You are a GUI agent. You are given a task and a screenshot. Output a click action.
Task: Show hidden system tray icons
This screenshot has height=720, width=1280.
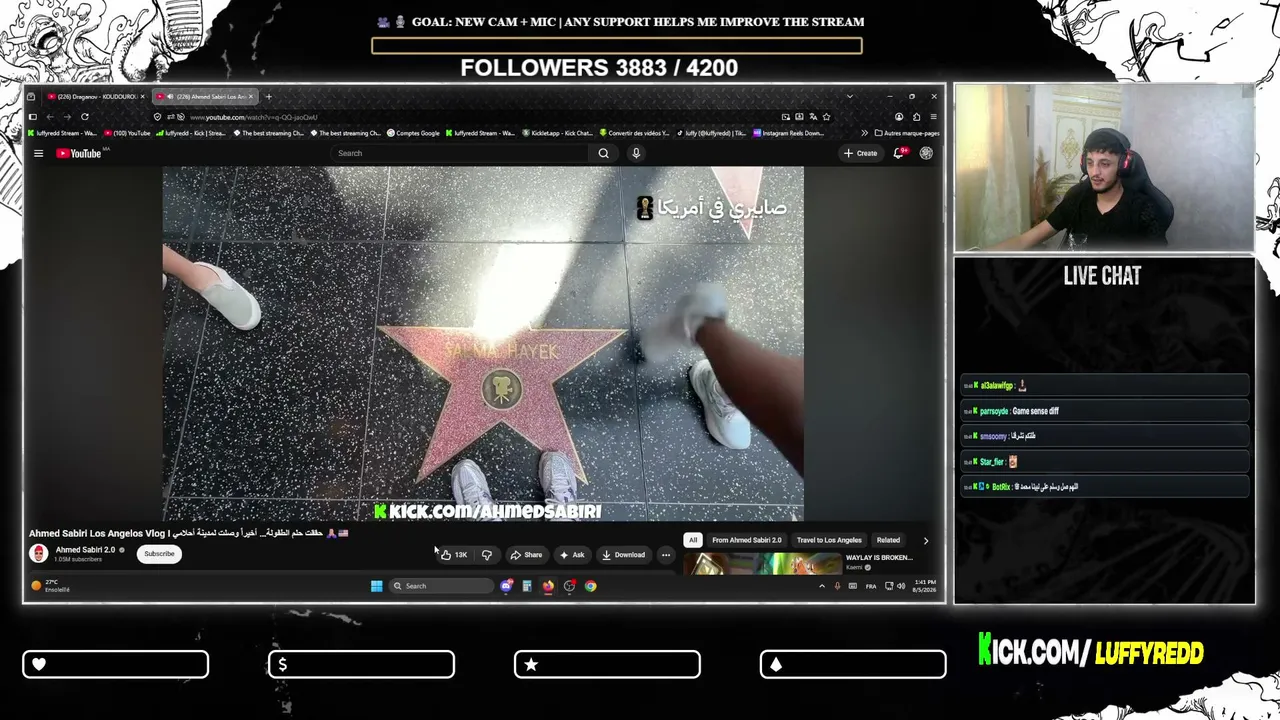click(x=822, y=586)
